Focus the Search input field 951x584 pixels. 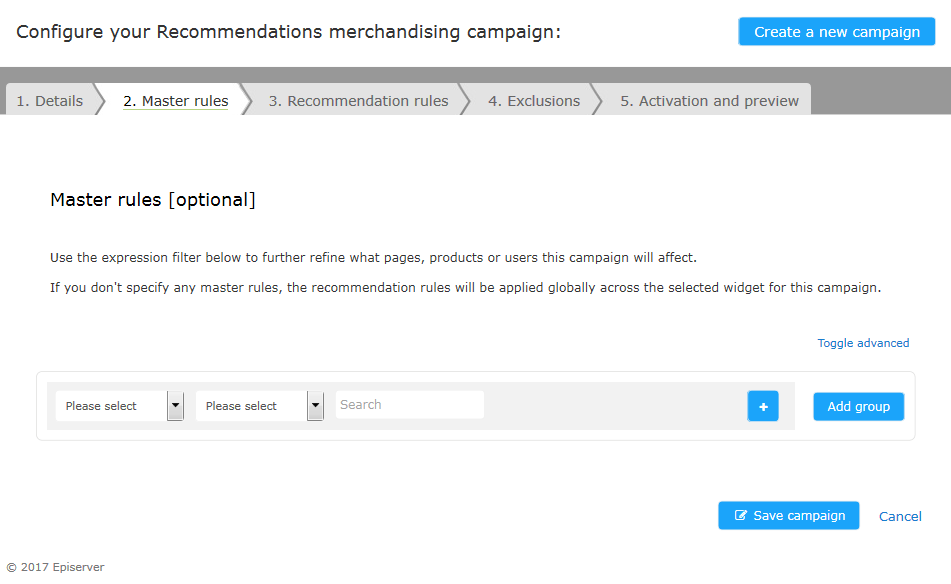[410, 404]
